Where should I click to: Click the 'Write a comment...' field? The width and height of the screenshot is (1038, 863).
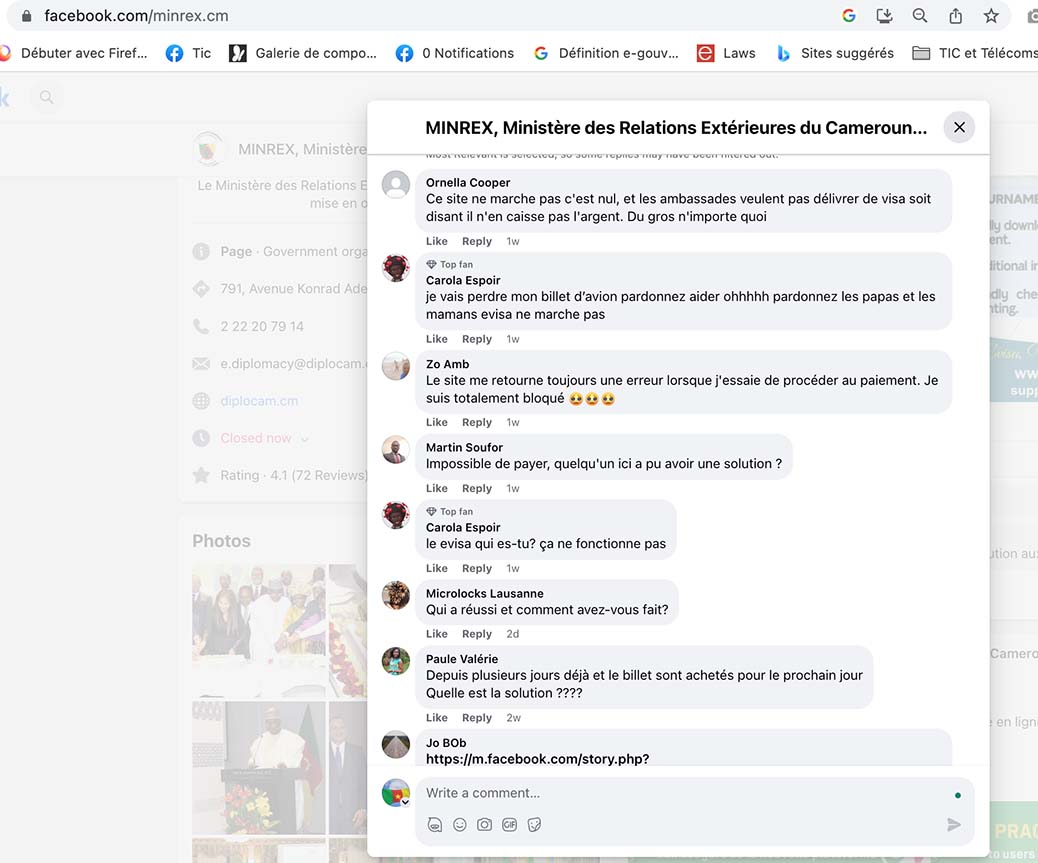680,793
